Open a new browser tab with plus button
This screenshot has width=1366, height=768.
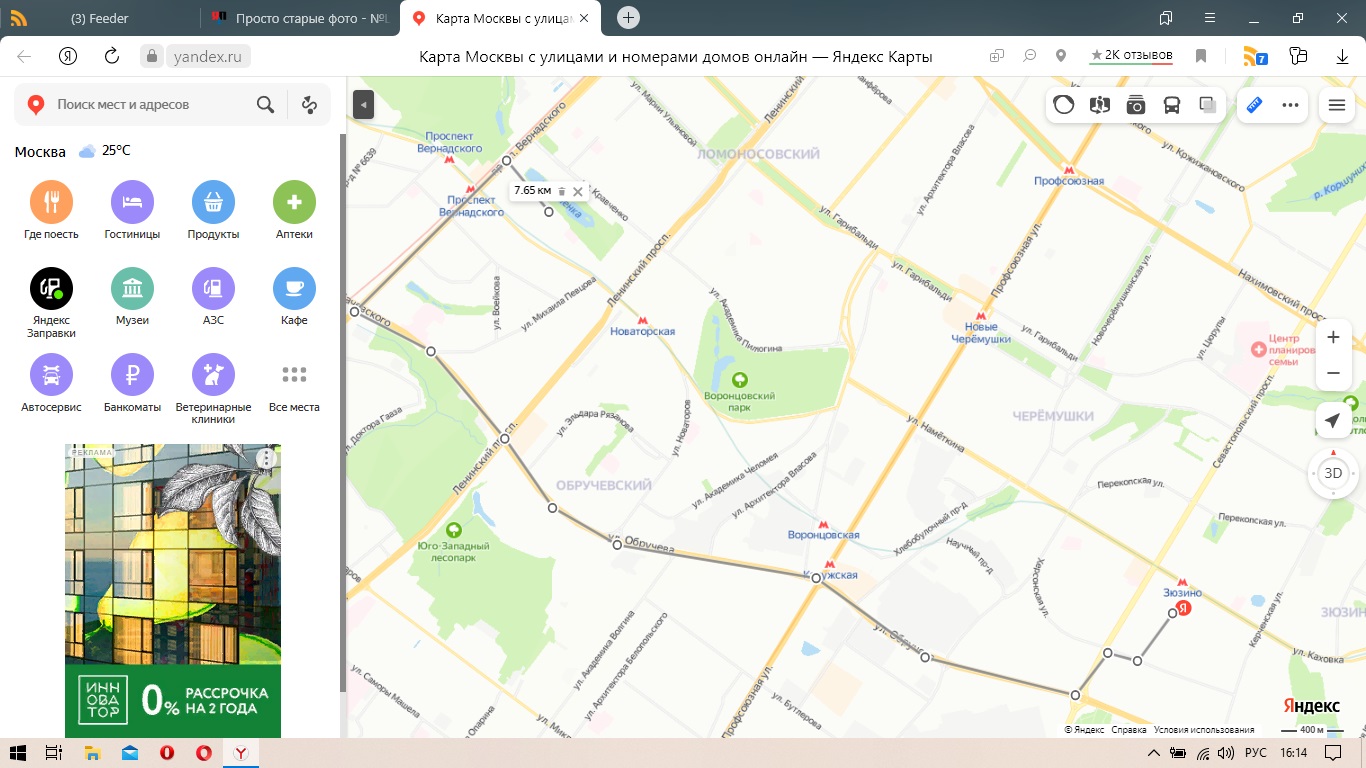click(x=628, y=17)
